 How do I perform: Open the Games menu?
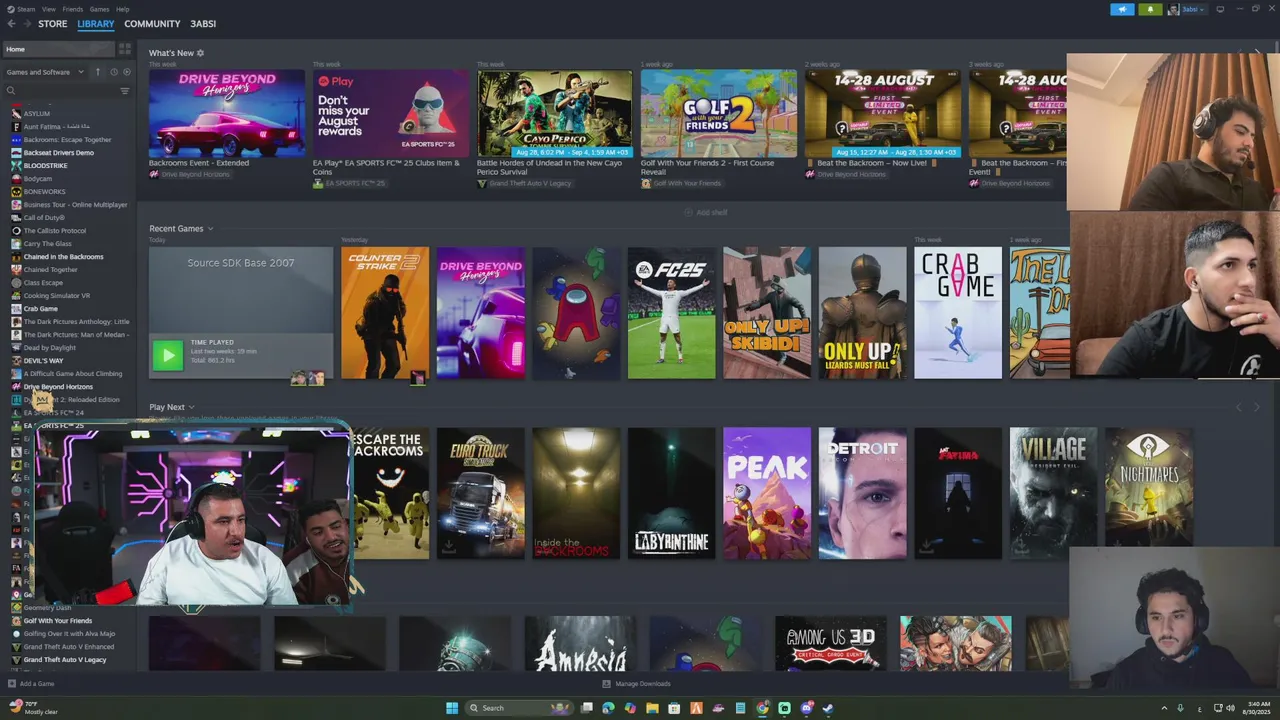point(100,9)
